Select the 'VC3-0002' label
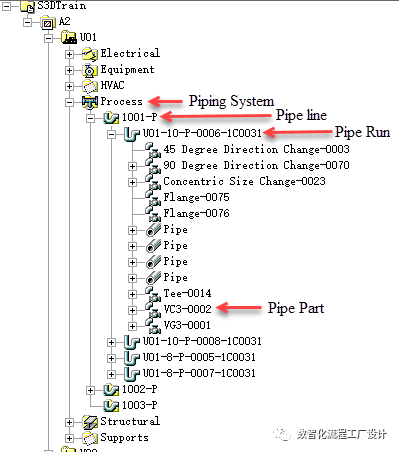 pyautogui.click(x=187, y=309)
